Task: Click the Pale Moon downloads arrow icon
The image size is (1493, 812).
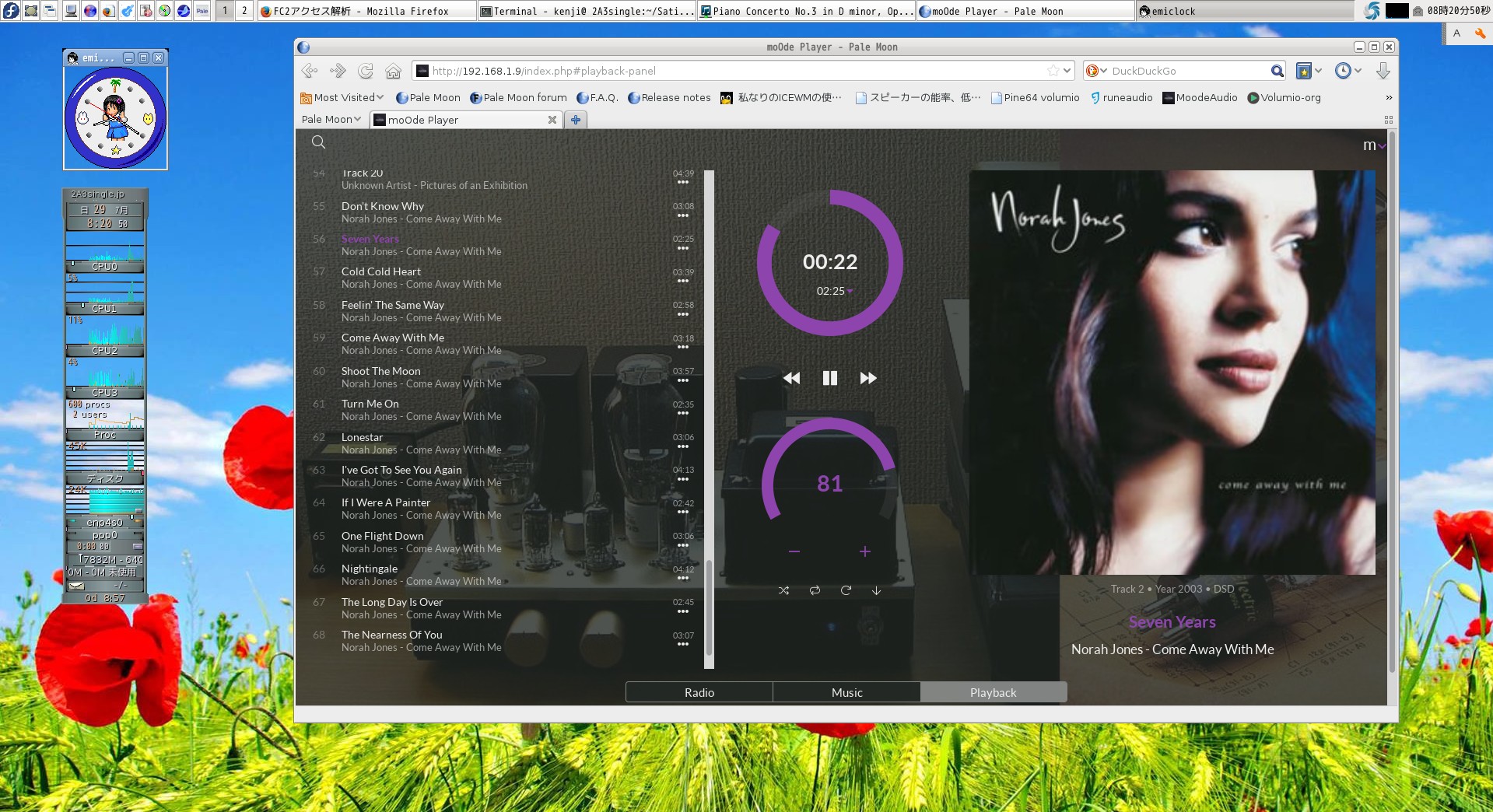Action: pos(1383,71)
